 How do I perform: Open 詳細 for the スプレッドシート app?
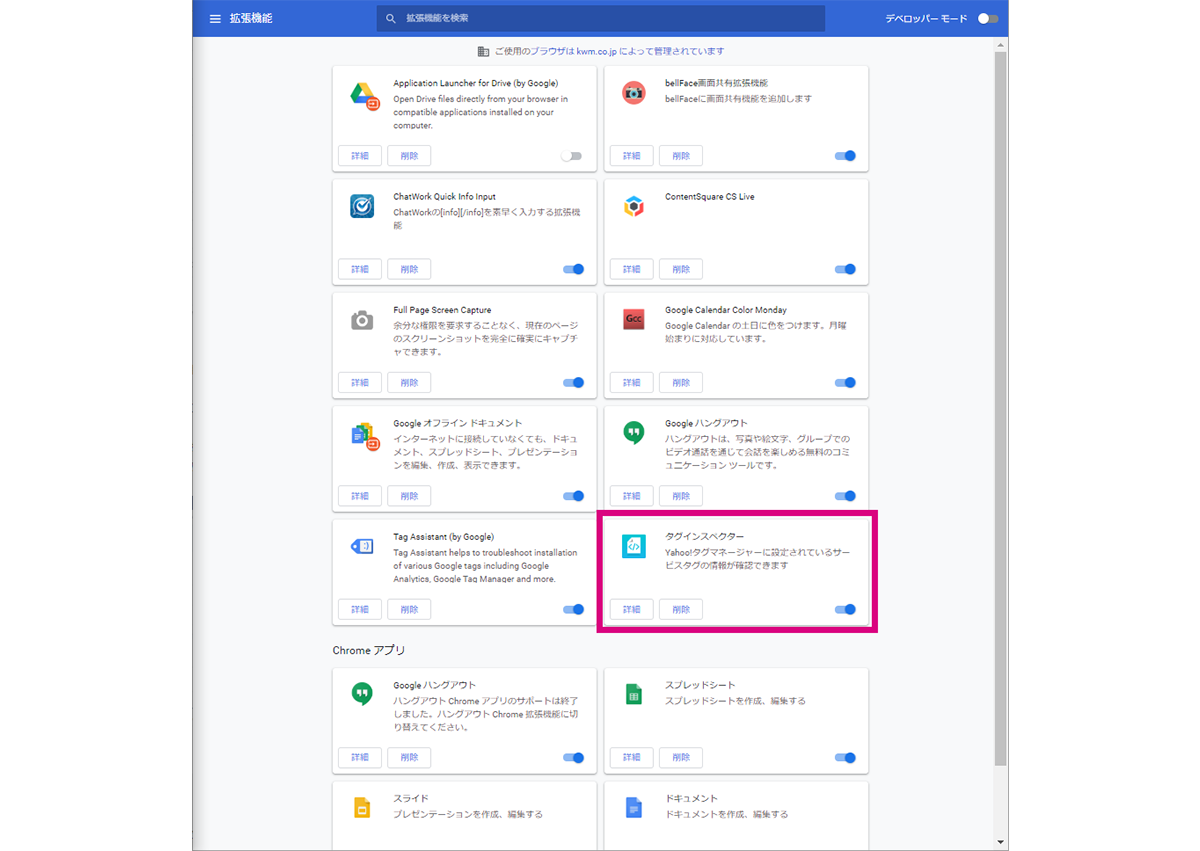point(631,758)
